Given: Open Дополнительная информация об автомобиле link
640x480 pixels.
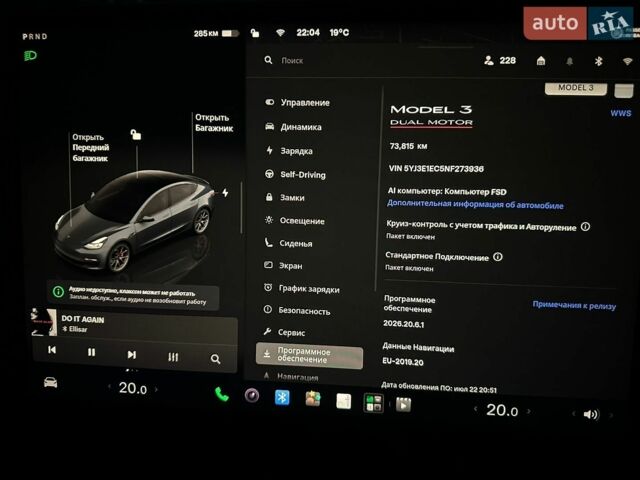Looking at the screenshot, I should point(475,204).
